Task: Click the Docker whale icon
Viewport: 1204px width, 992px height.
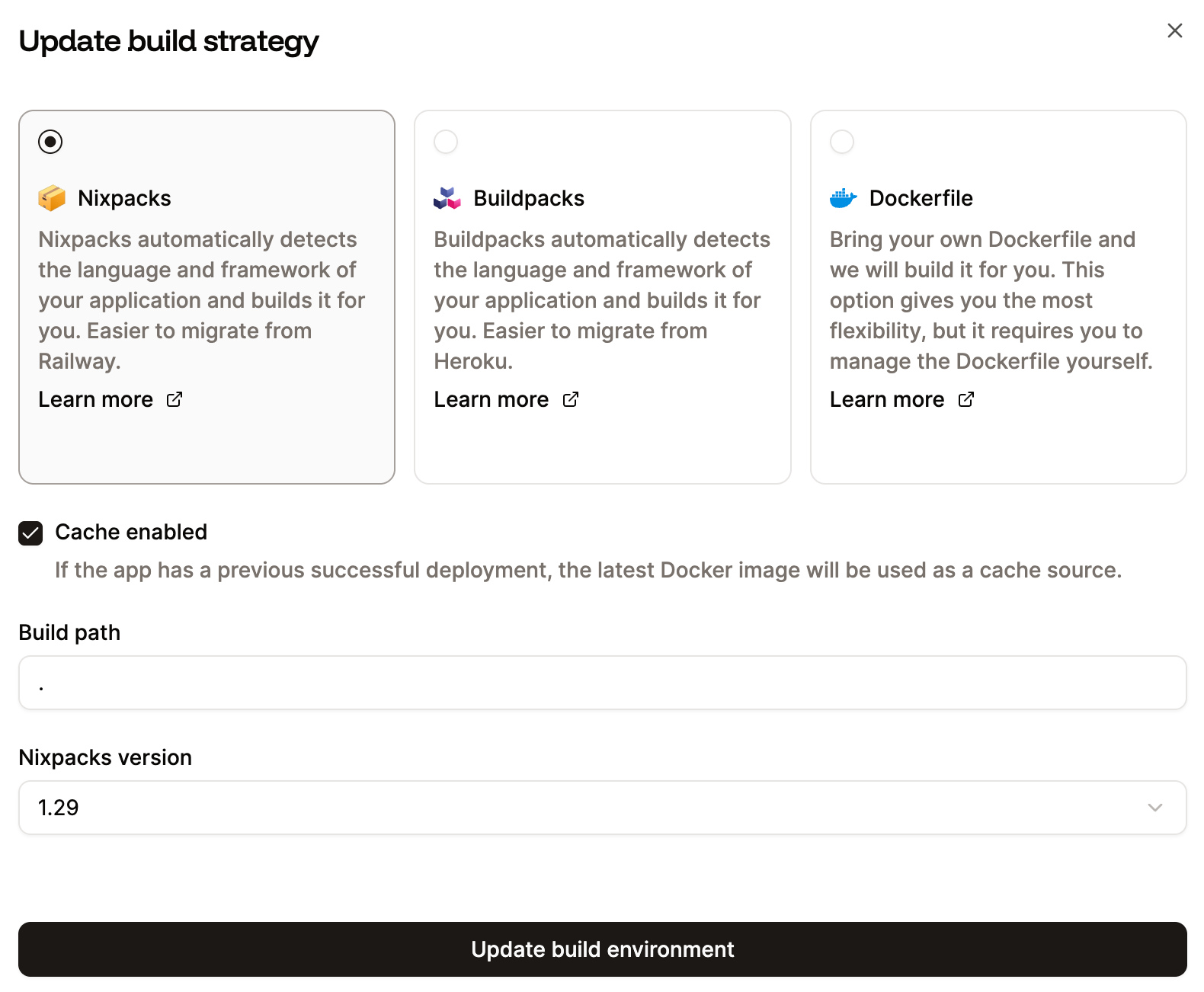Action: click(844, 198)
